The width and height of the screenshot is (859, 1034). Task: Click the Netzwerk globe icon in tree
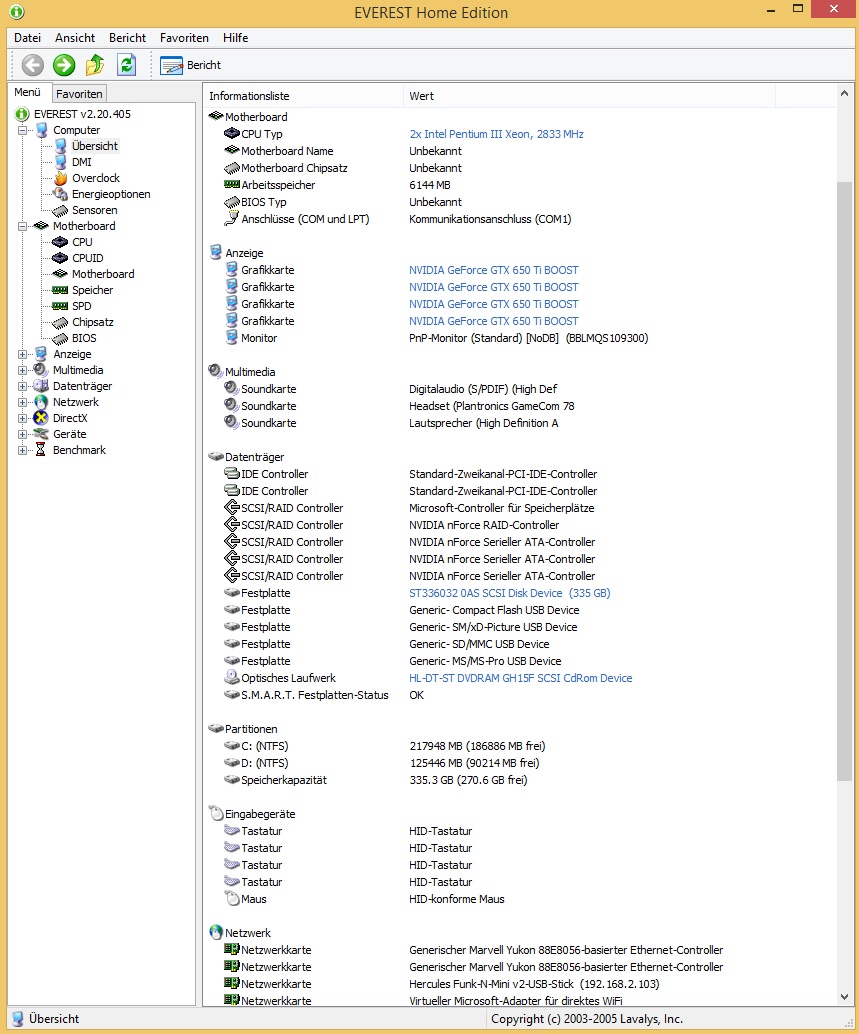click(41, 402)
